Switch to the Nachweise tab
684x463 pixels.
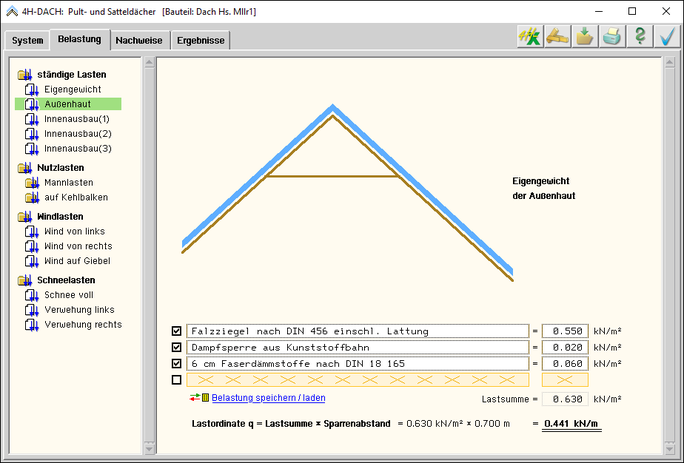139,41
